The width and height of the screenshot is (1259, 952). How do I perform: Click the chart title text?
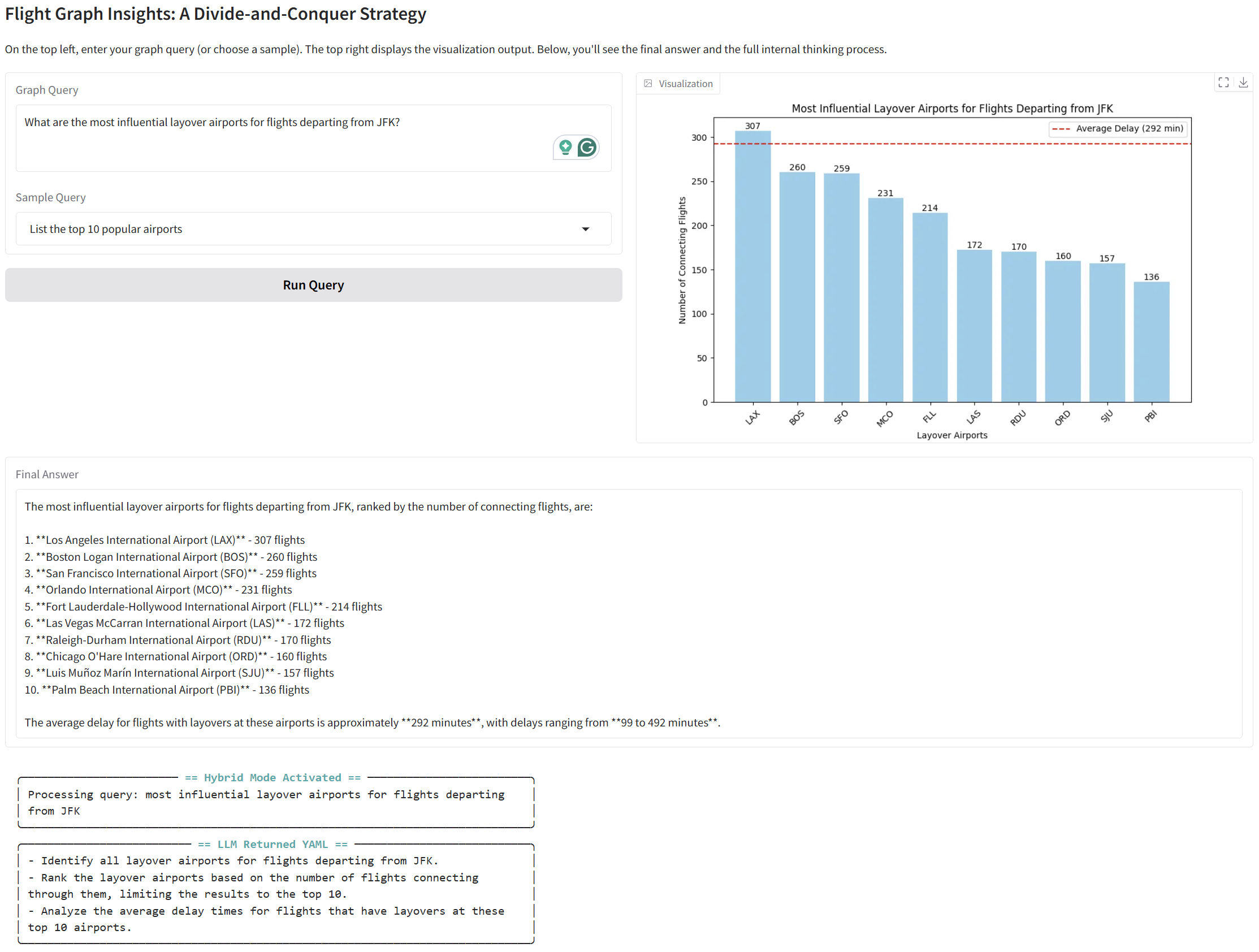click(951, 108)
